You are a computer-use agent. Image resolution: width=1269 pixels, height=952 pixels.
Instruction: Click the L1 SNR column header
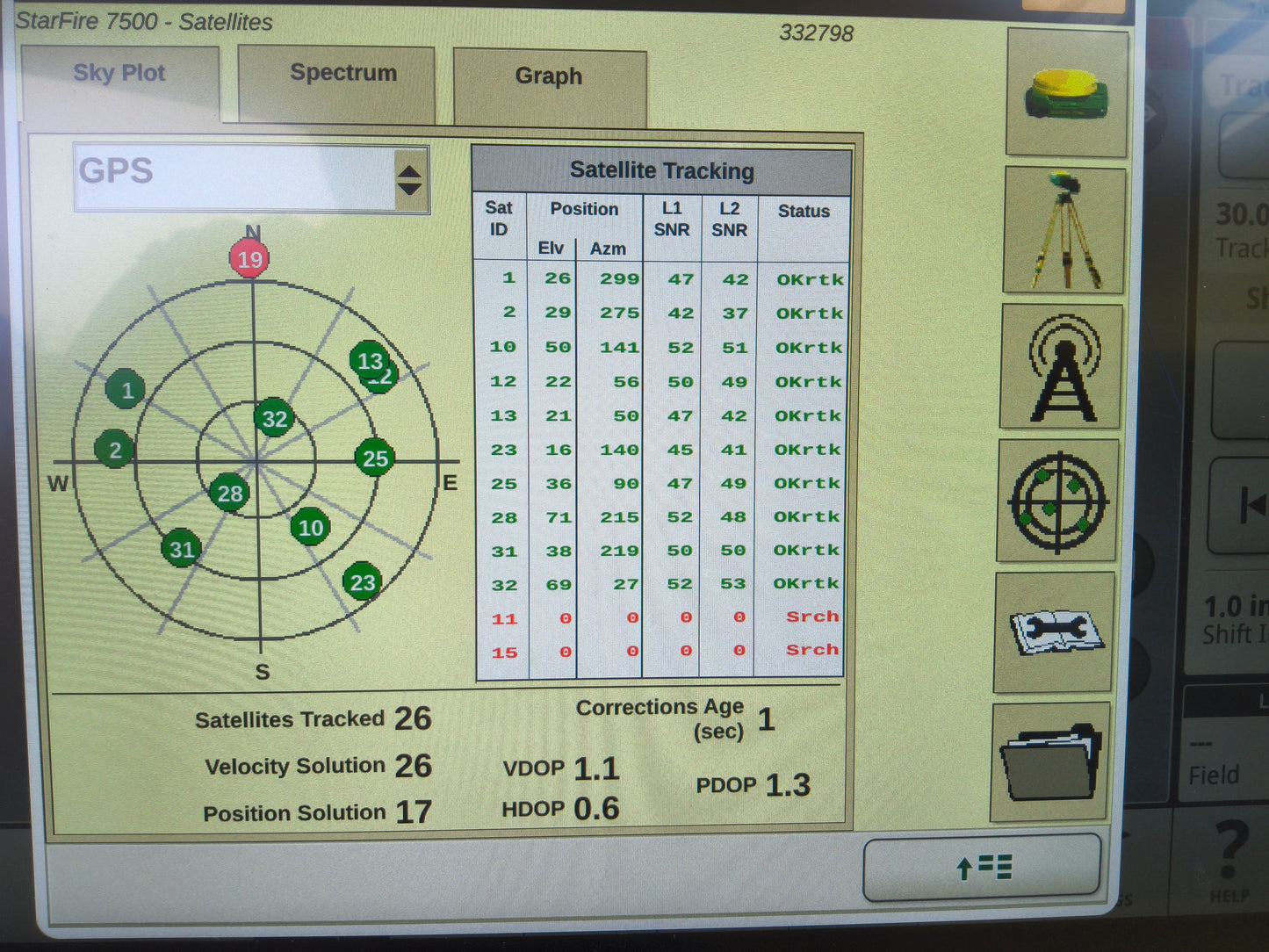point(672,219)
